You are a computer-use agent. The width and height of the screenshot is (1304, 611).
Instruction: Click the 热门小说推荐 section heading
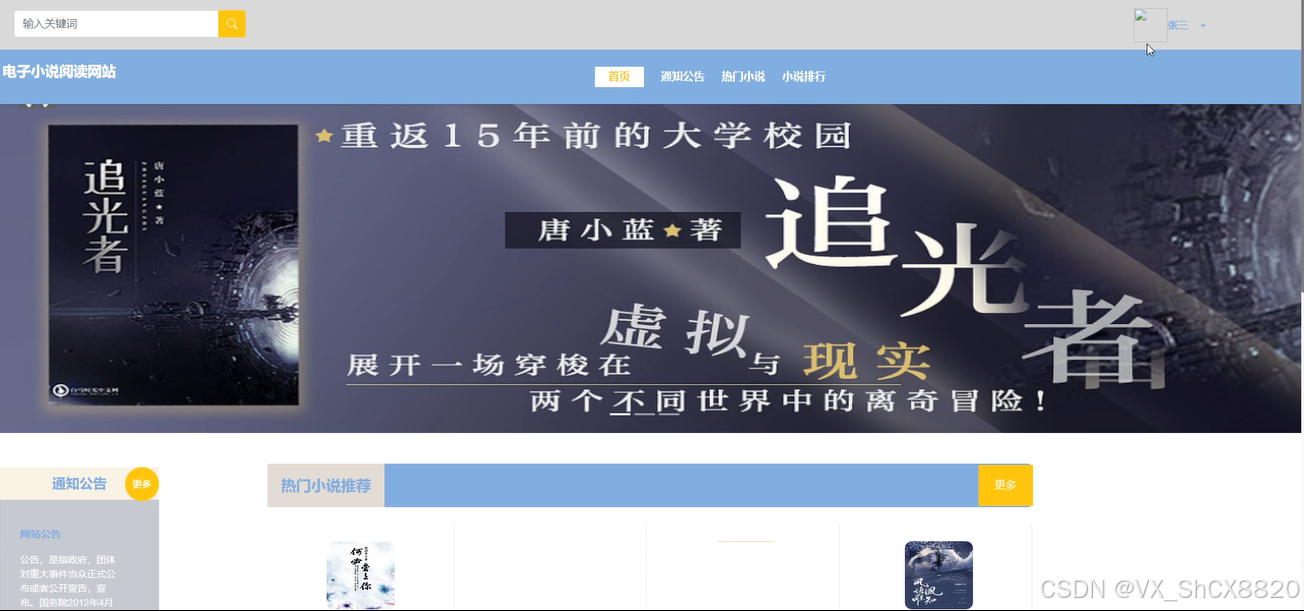point(326,486)
